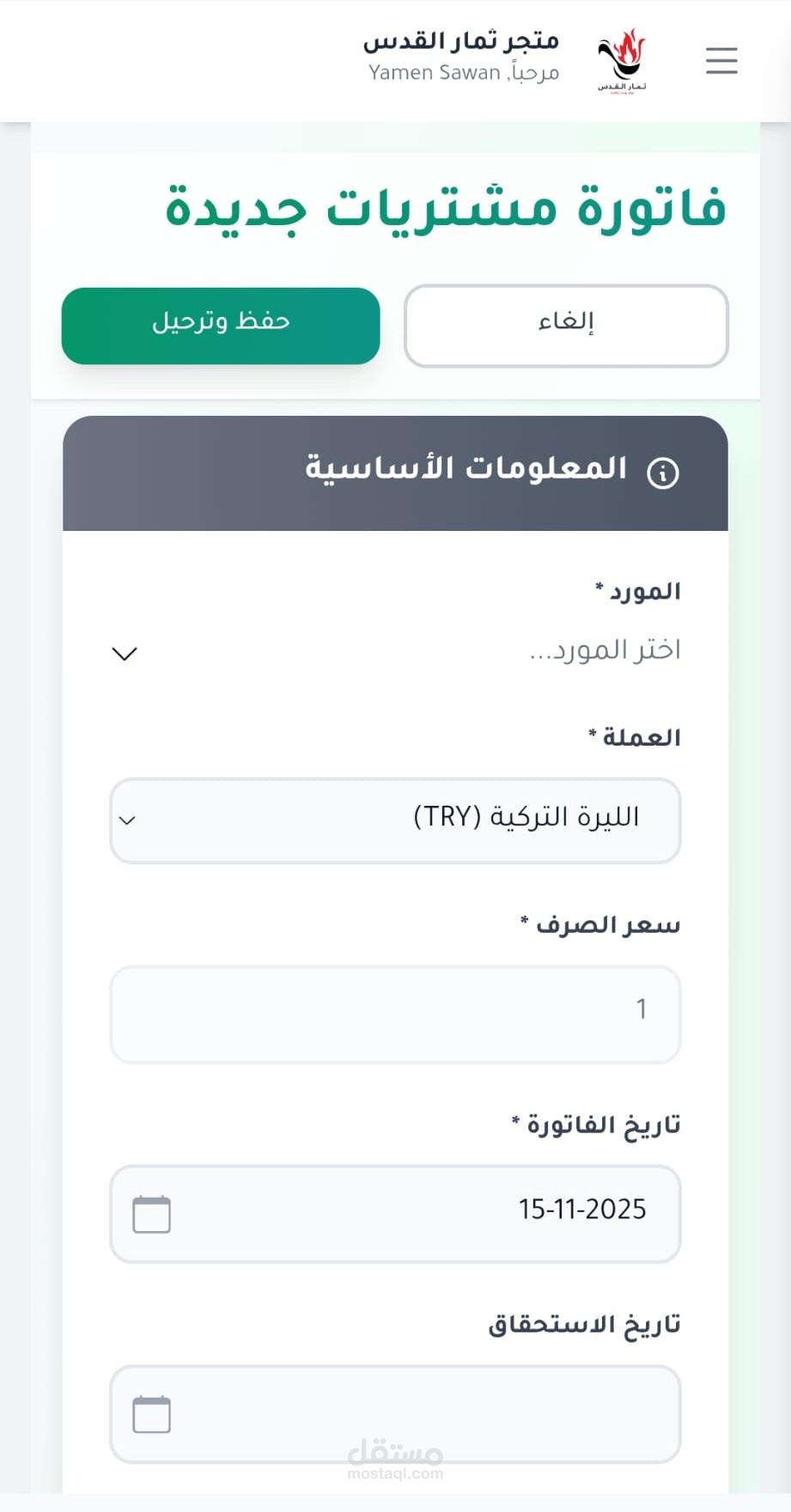
Task: Click the invoice date value 15-11-2025
Action: click(x=581, y=1210)
